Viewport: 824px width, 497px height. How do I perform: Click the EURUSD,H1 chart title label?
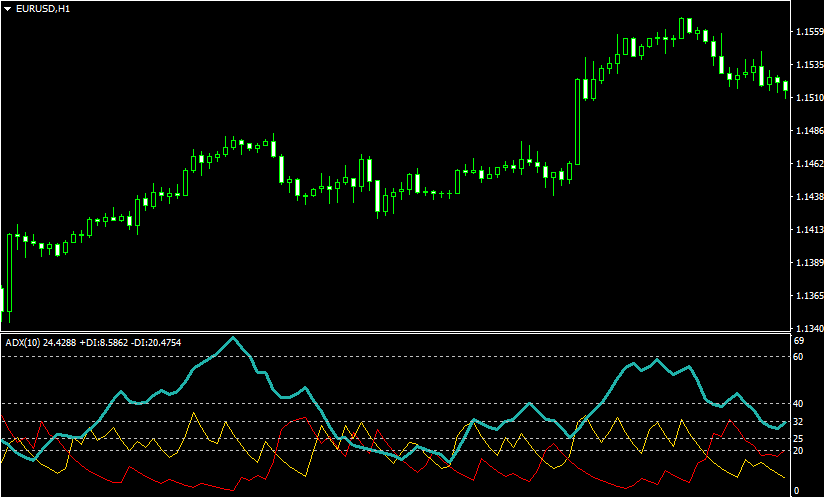click(43, 9)
